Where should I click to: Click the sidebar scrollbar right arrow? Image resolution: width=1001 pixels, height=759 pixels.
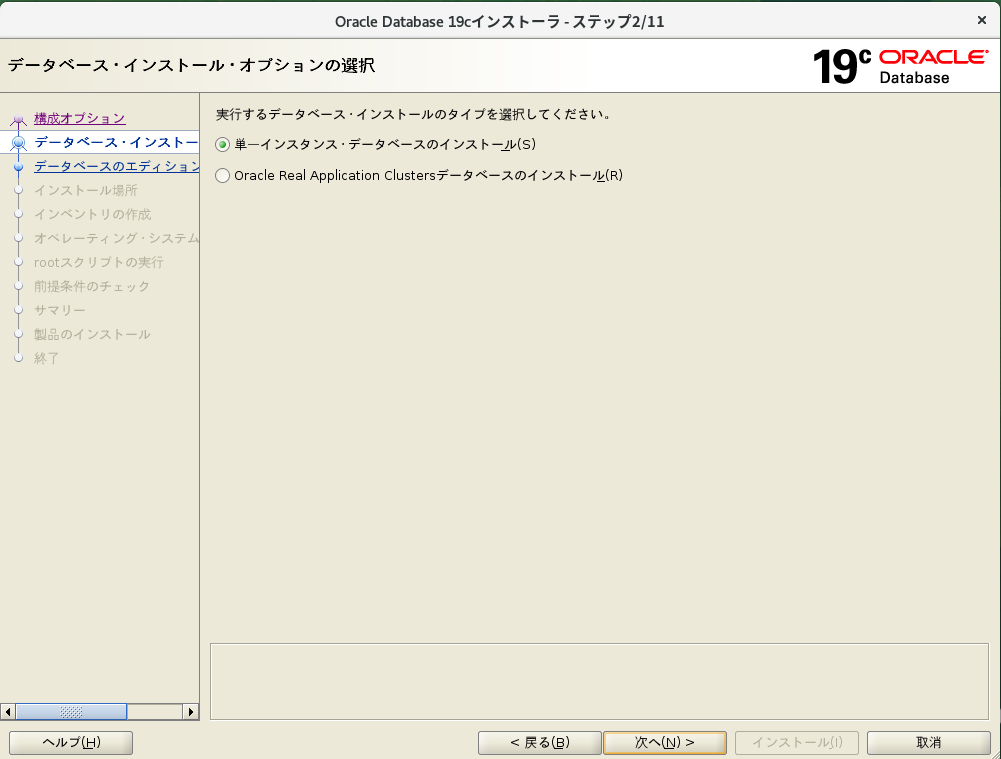click(191, 712)
